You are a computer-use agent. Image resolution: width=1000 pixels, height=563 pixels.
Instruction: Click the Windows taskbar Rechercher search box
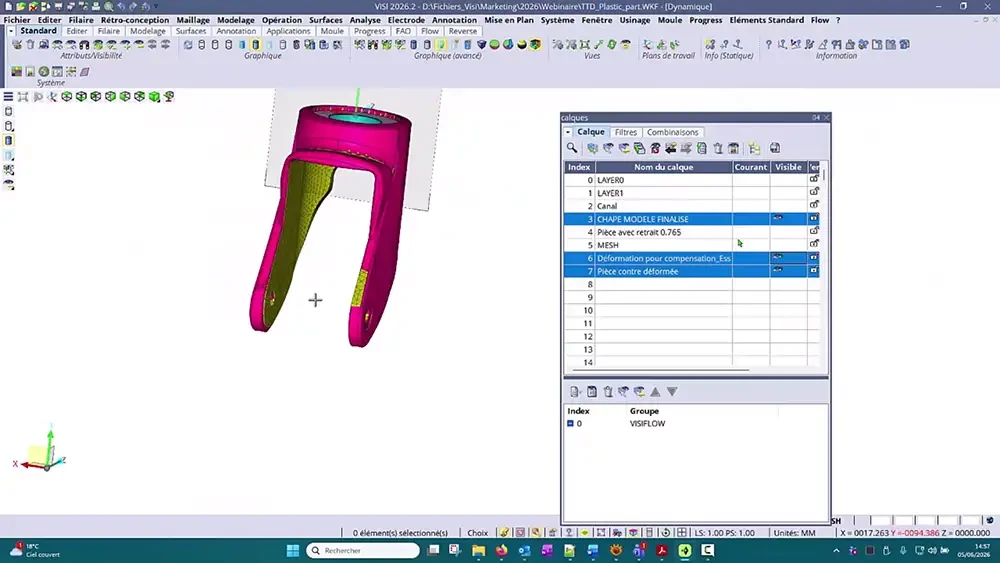pyautogui.click(x=363, y=550)
